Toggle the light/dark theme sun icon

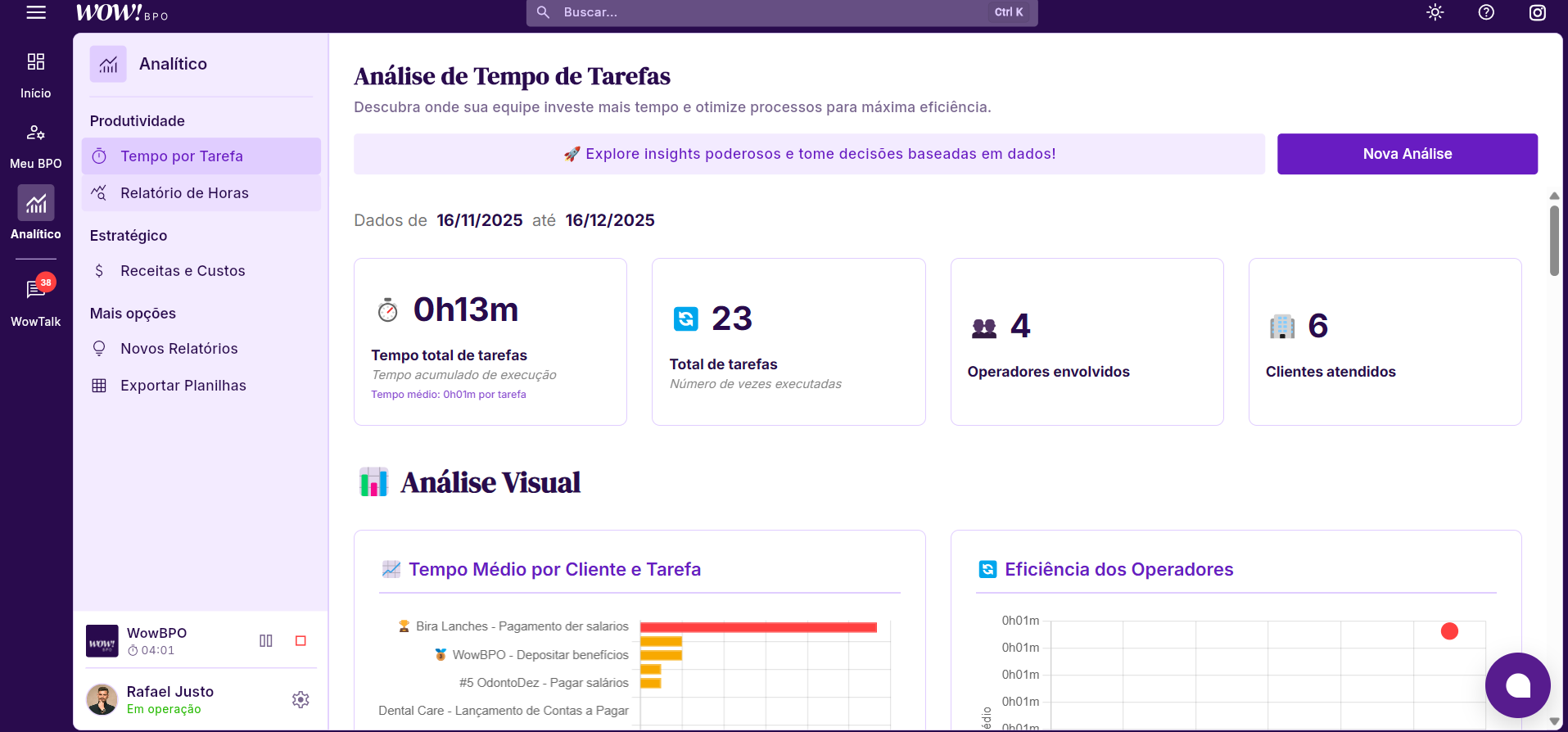[1435, 12]
